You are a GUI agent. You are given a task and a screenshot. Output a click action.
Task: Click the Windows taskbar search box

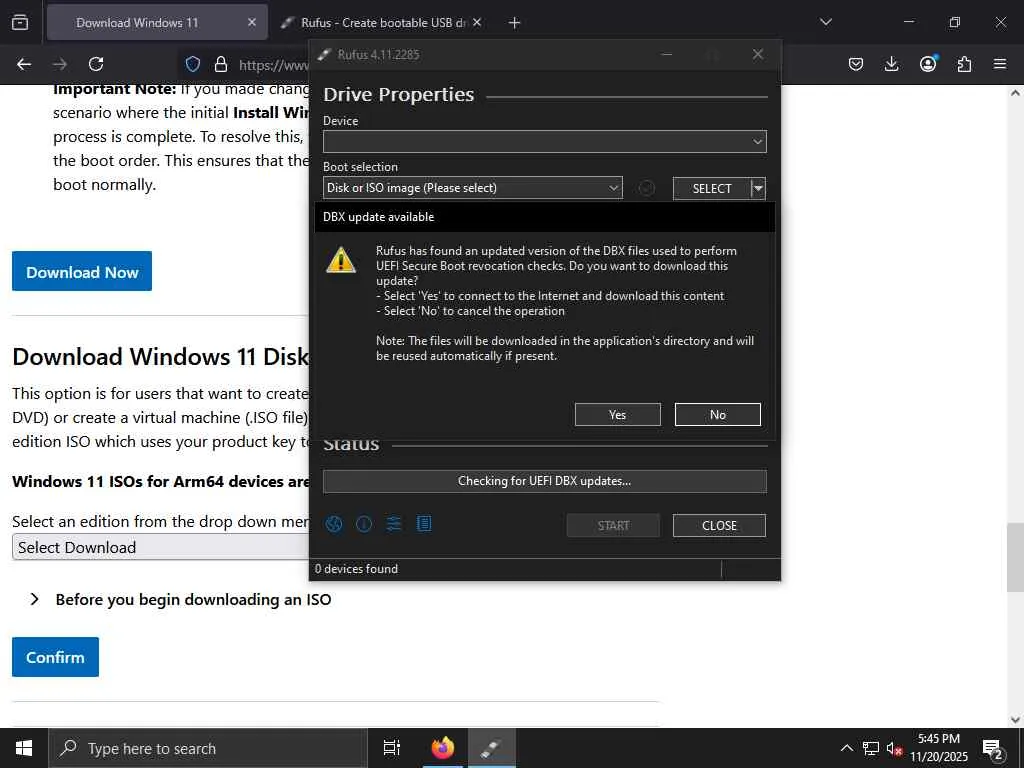click(208, 748)
